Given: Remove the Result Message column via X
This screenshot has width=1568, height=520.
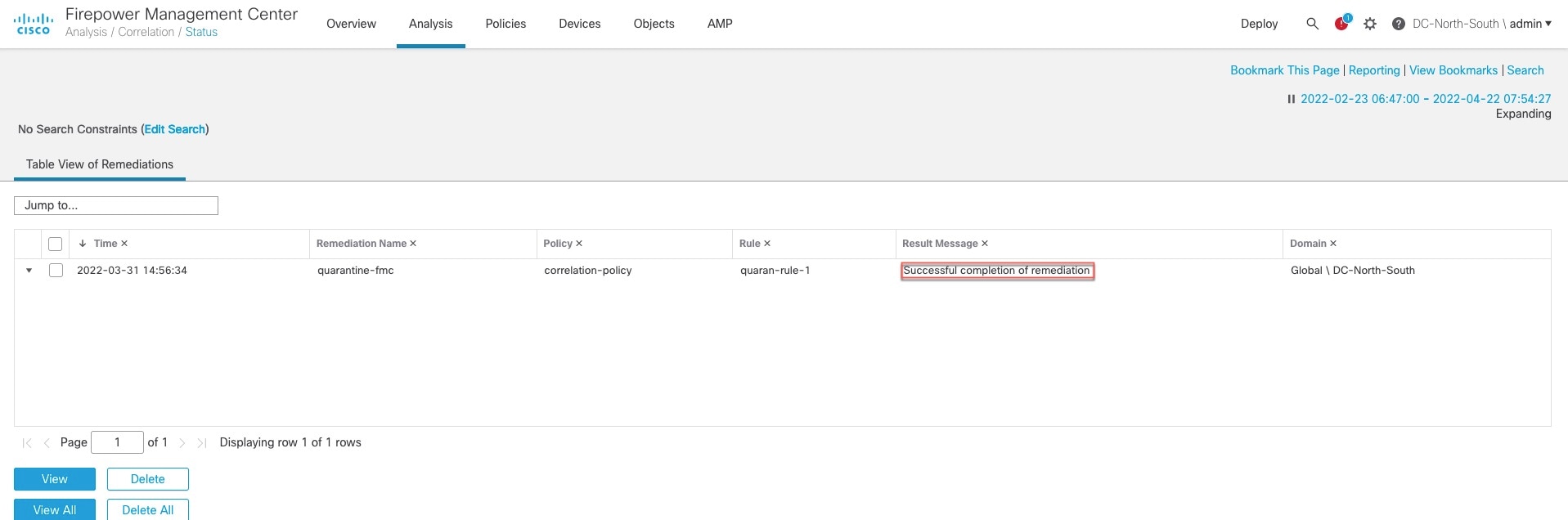Looking at the screenshot, I should tap(985, 244).
